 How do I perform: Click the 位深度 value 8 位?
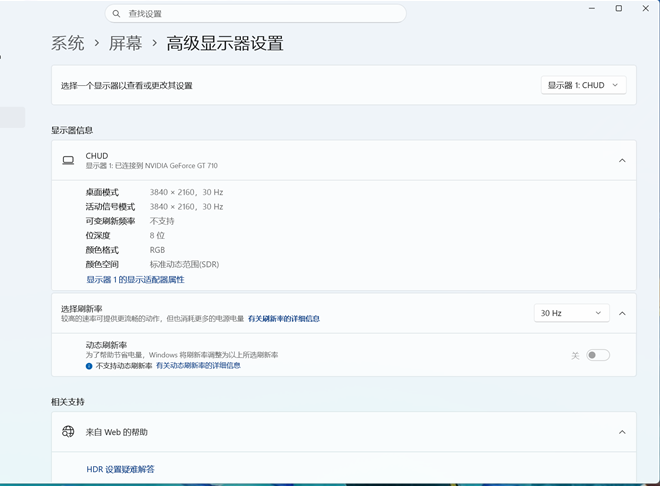[x=157, y=235]
